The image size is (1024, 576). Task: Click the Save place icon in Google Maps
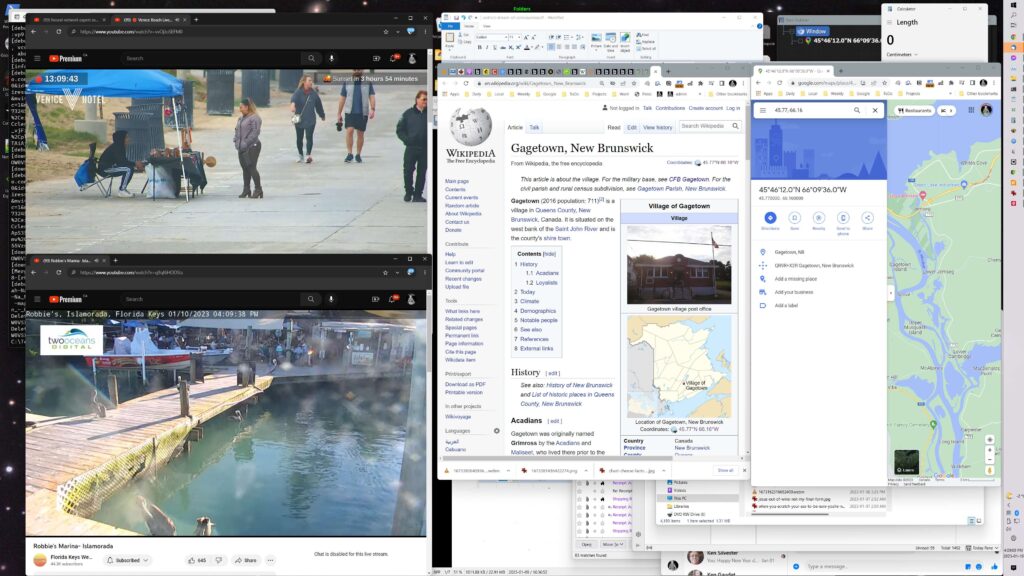pyautogui.click(x=795, y=217)
